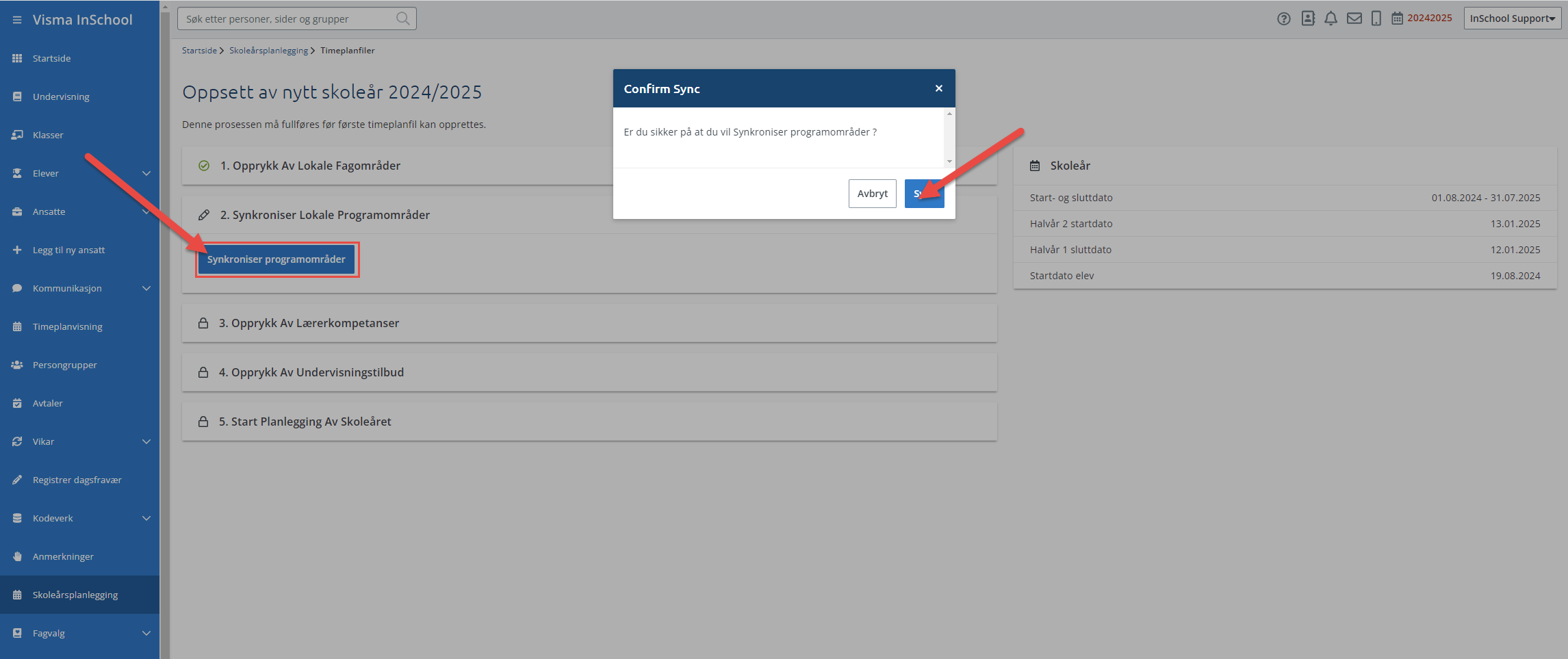The height and width of the screenshot is (659, 1568).
Task: Confirm sync with the blue dialog button
Action: click(924, 194)
